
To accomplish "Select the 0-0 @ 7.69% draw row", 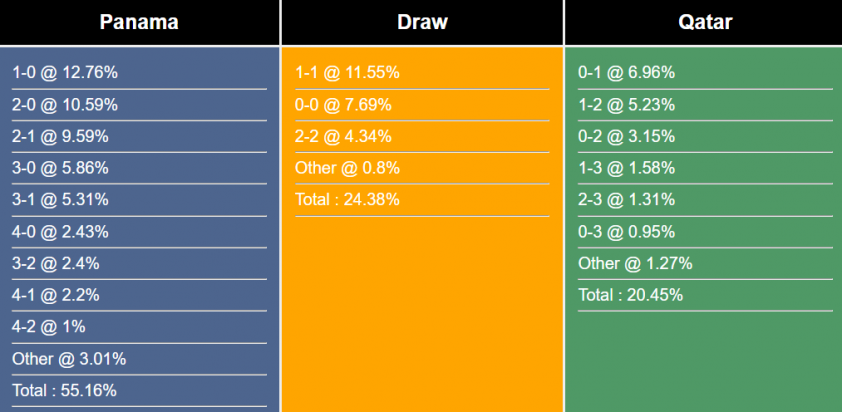I will pos(343,105).
